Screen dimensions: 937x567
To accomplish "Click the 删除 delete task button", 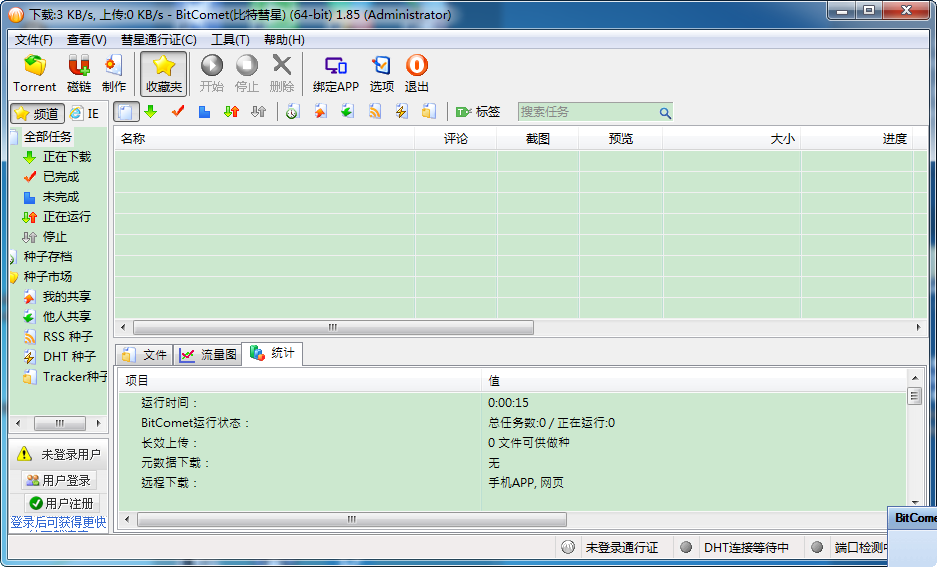I will pos(281,73).
